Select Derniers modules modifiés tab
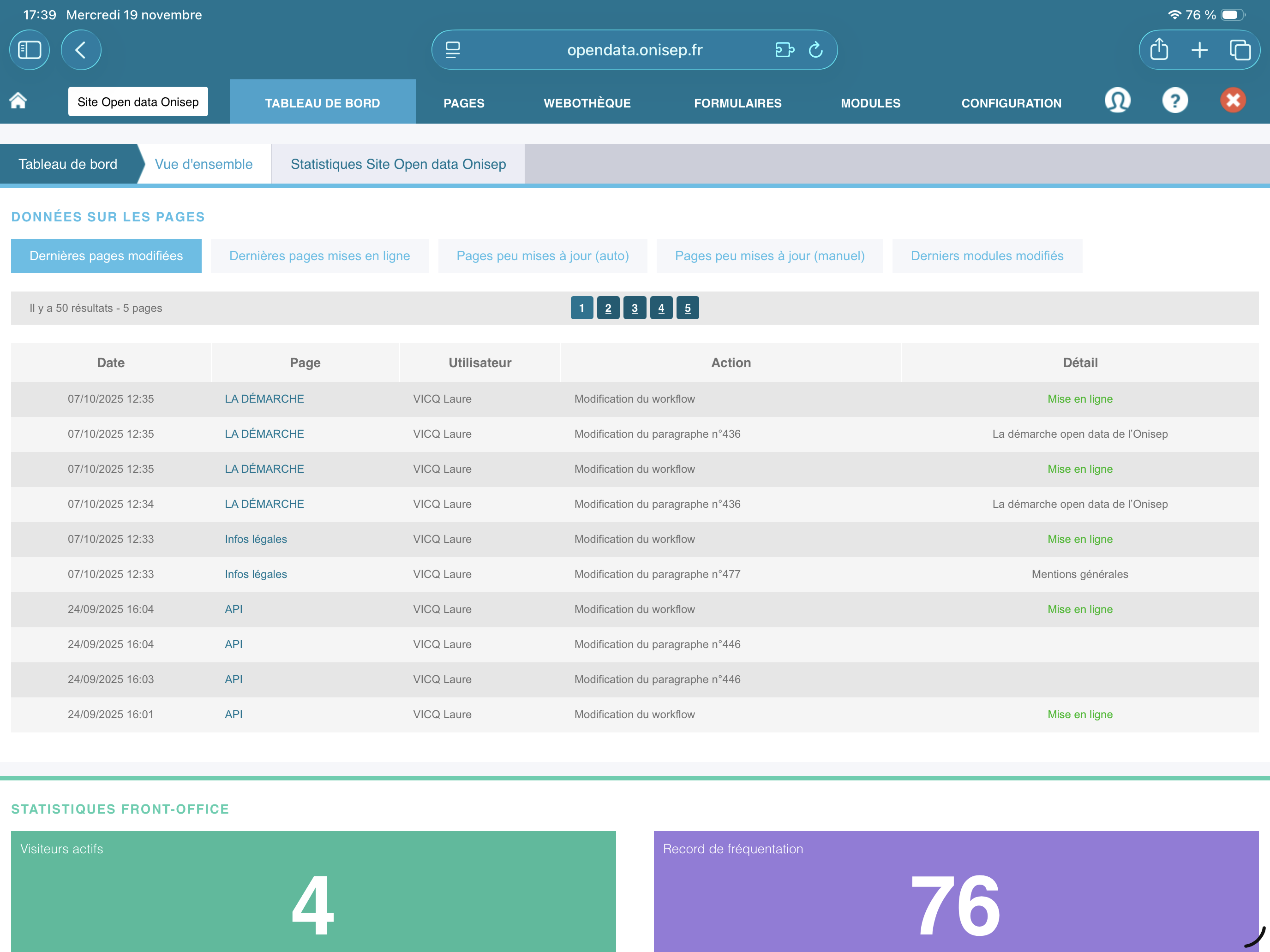Image resolution: width=1270 pixels, height=952 pixels. tap(986, 256)
